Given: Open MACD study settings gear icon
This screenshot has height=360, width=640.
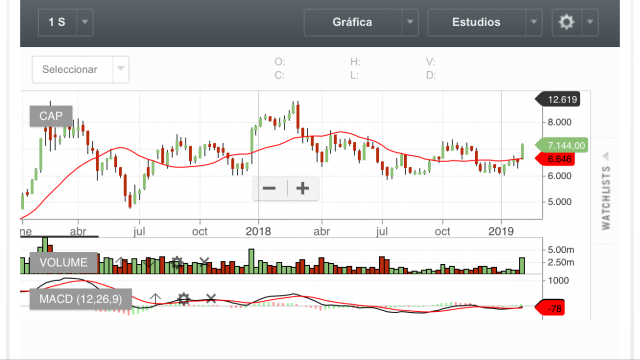Looking at the screenshot, I should (184, 299).
